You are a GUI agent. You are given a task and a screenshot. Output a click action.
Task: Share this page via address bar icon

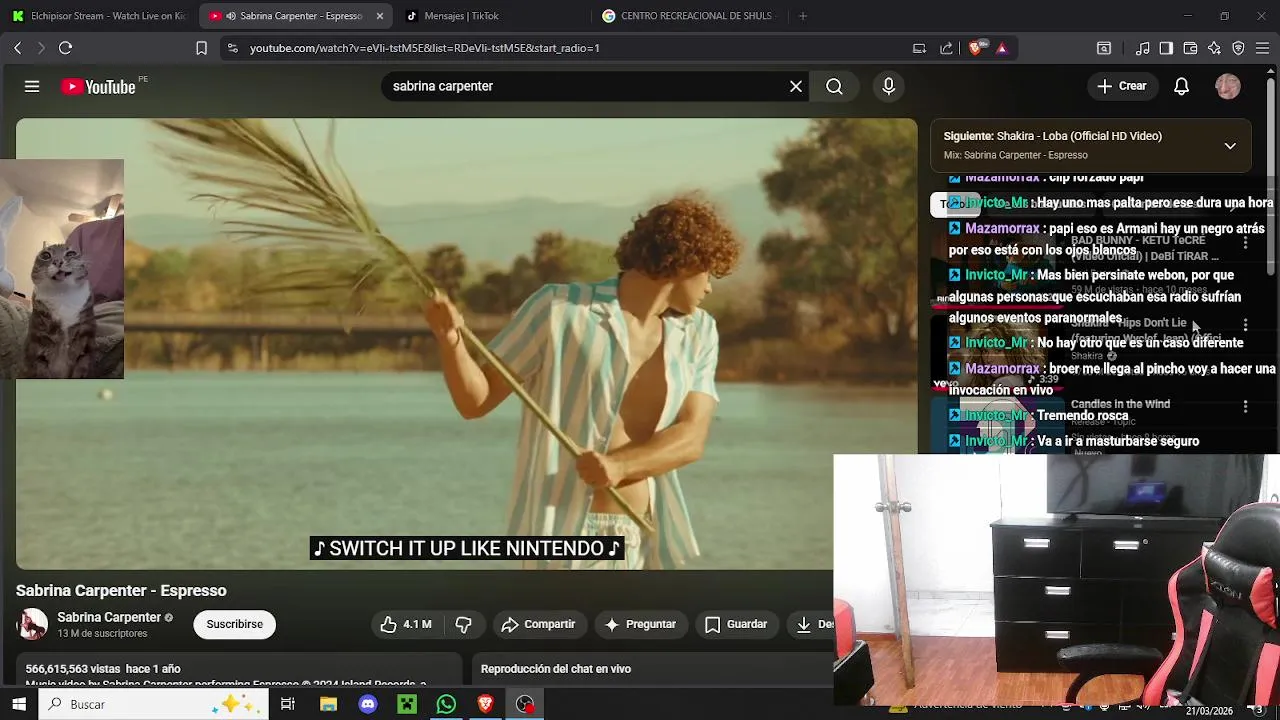pos(946,48)
